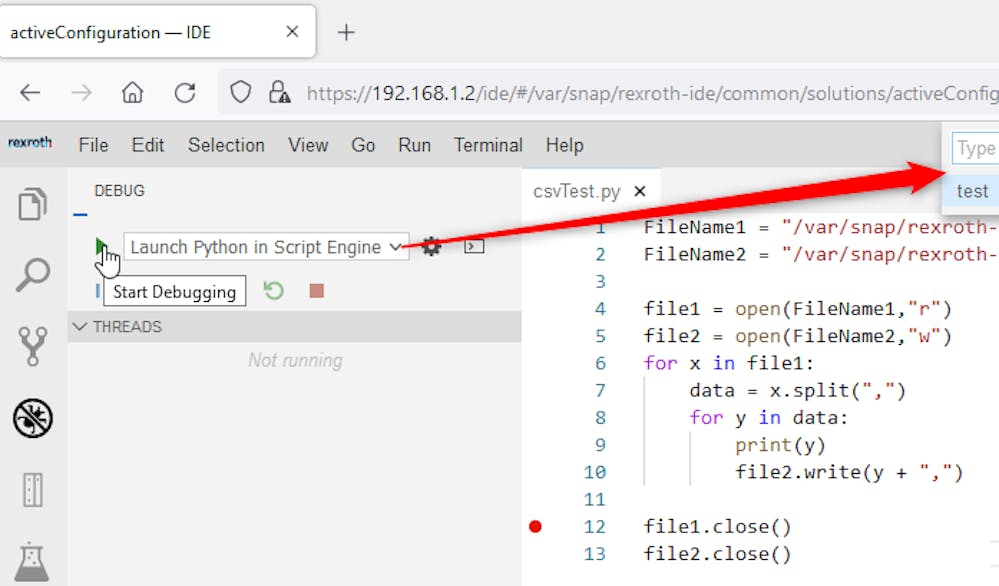The height and width of the screenshot is (586, 999).
Task: Click the quick pick Type input field
Action: point(975,148)
